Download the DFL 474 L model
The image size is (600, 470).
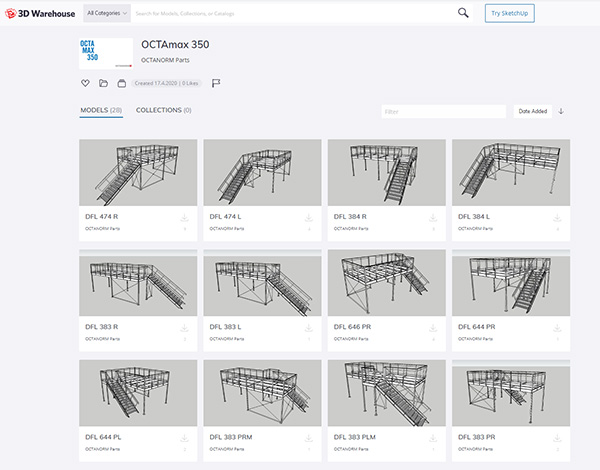[309, 218]
